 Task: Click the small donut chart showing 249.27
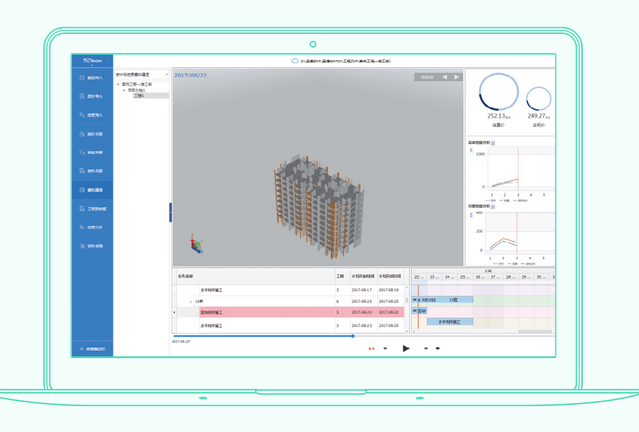click(x=539, y=98)
